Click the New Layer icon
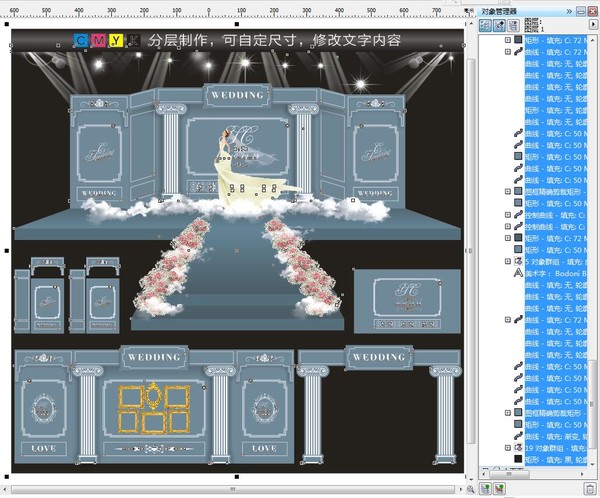The width and height of the screenshot is (600, 498). tap(485, 488)
